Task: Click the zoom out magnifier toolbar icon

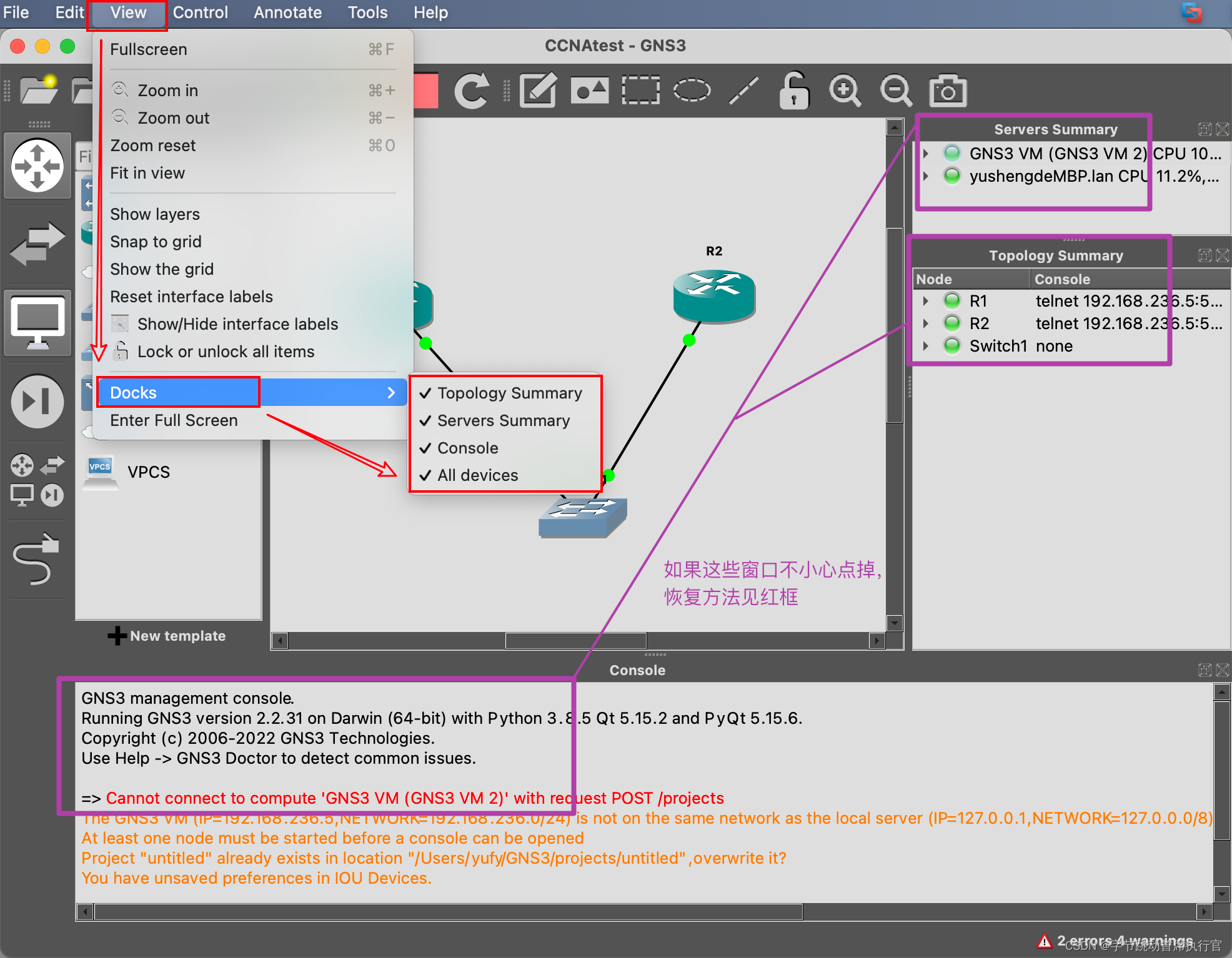Action: tap(897, 91)
